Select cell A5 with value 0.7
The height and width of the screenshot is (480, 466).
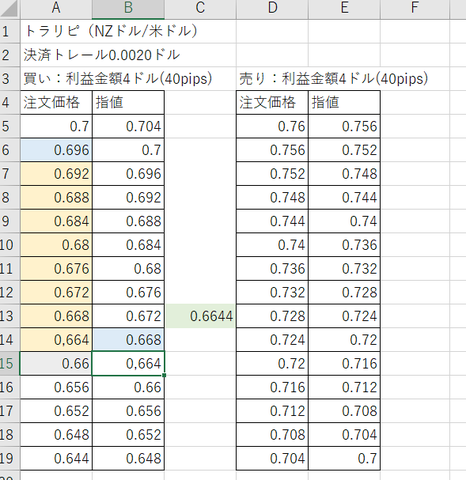tap(56, 126)
